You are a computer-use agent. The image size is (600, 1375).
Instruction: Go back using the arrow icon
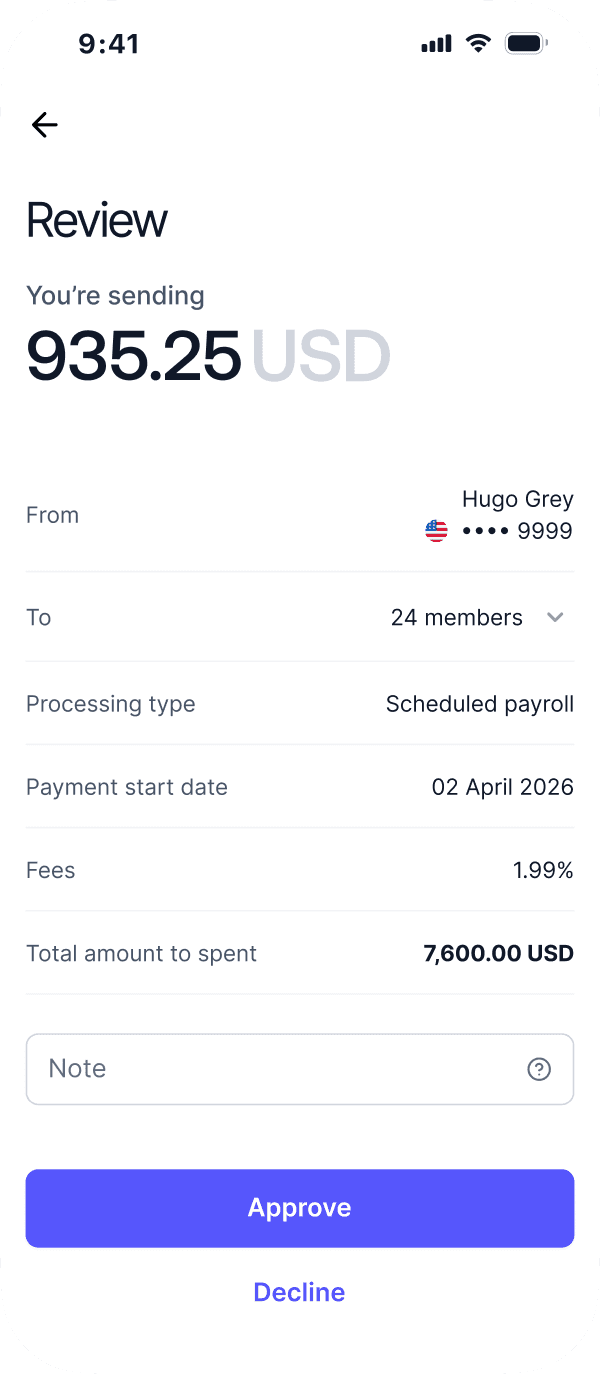coord(45,125)
